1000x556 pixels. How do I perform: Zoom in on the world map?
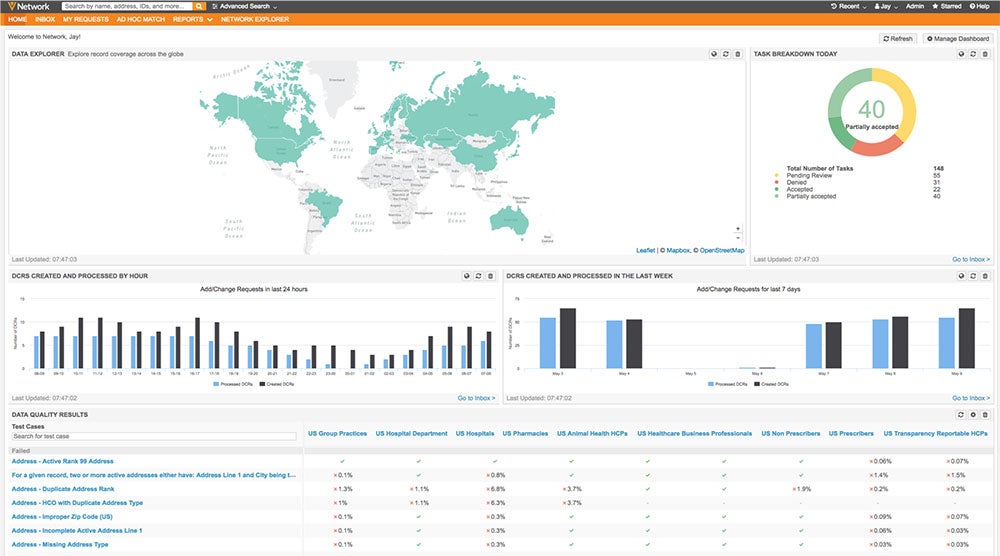[x=738, y=228]
